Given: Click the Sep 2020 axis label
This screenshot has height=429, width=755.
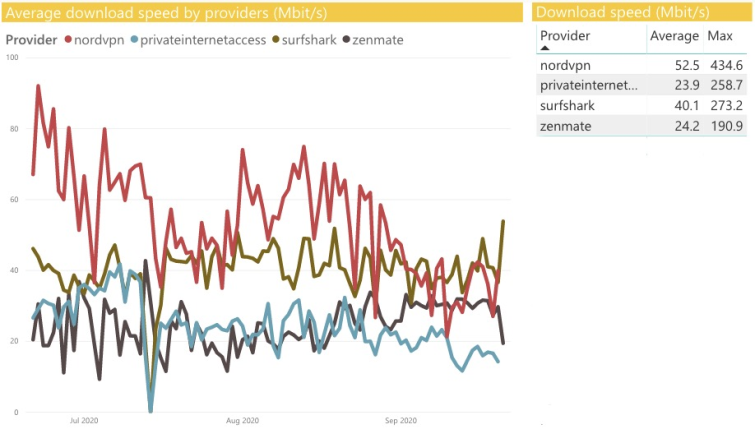Looking at the screenshot, I should coord(401,420).
